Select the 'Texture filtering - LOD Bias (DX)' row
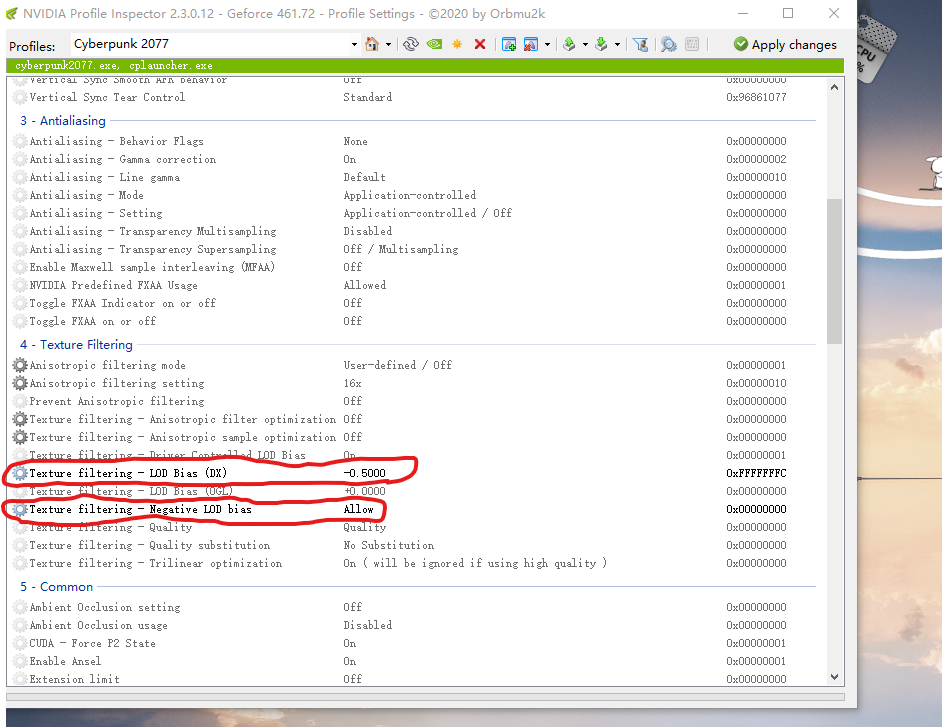Image resolution: width=942 pixels, height=727 pixels. [x=415, y=473]
